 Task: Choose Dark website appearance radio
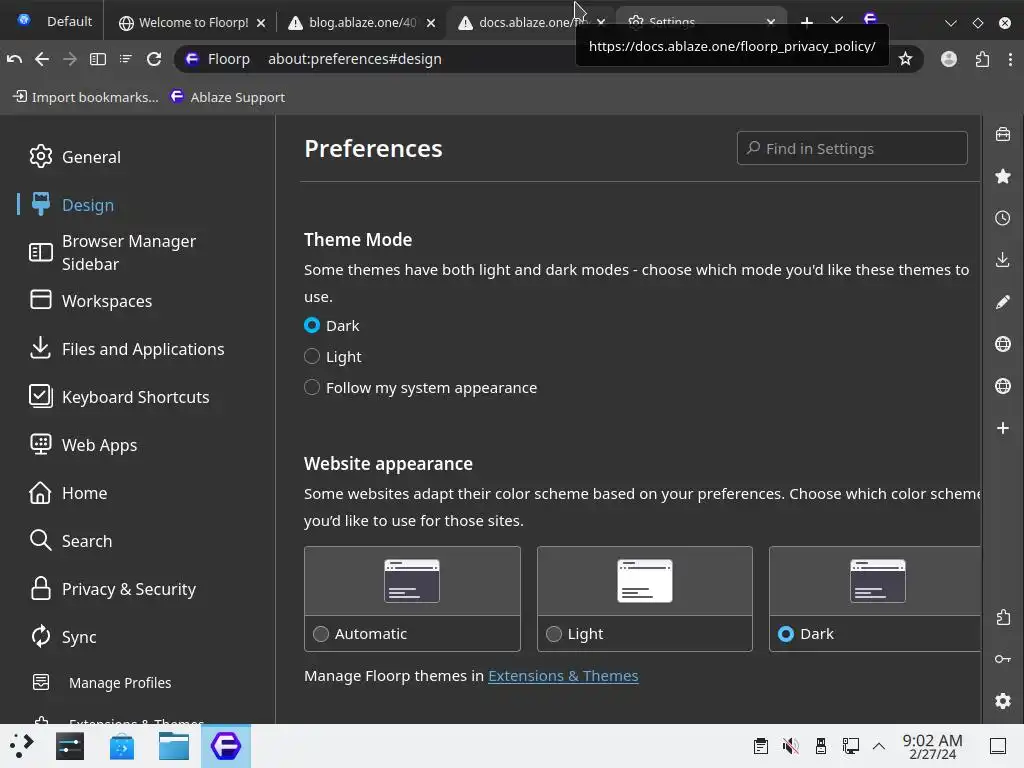click(786, 633)
